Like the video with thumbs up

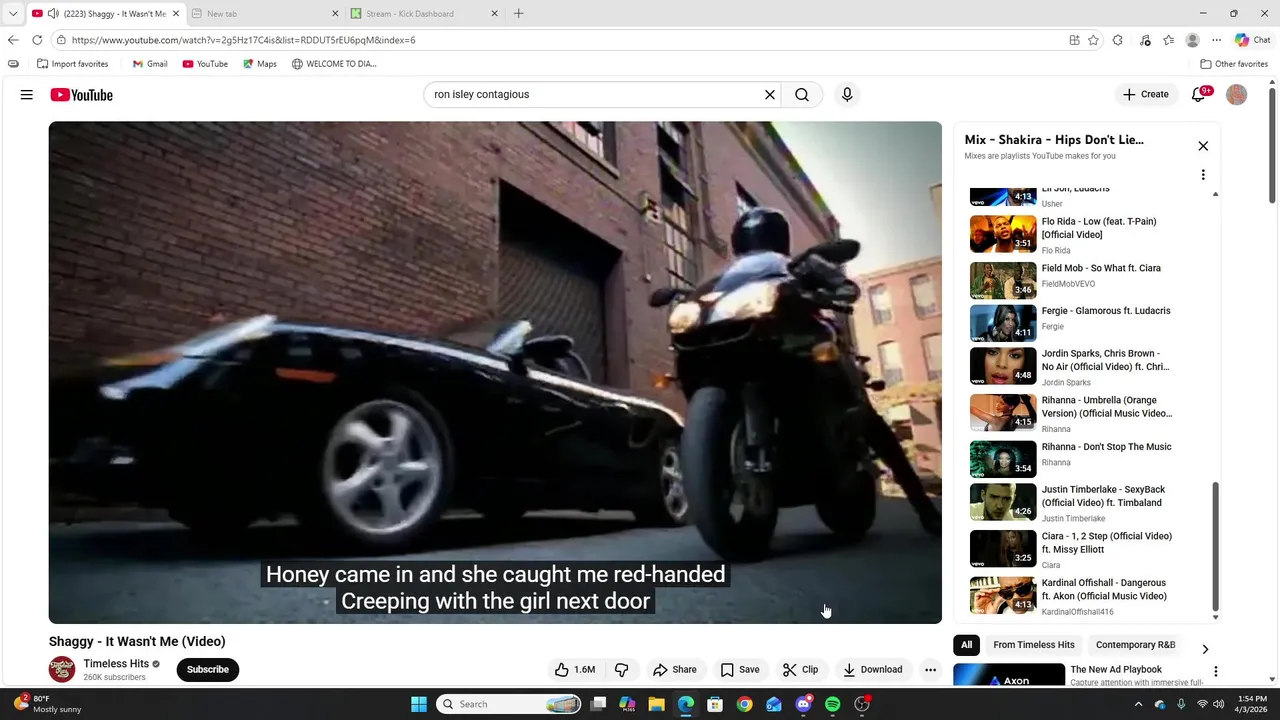(576, 670)
